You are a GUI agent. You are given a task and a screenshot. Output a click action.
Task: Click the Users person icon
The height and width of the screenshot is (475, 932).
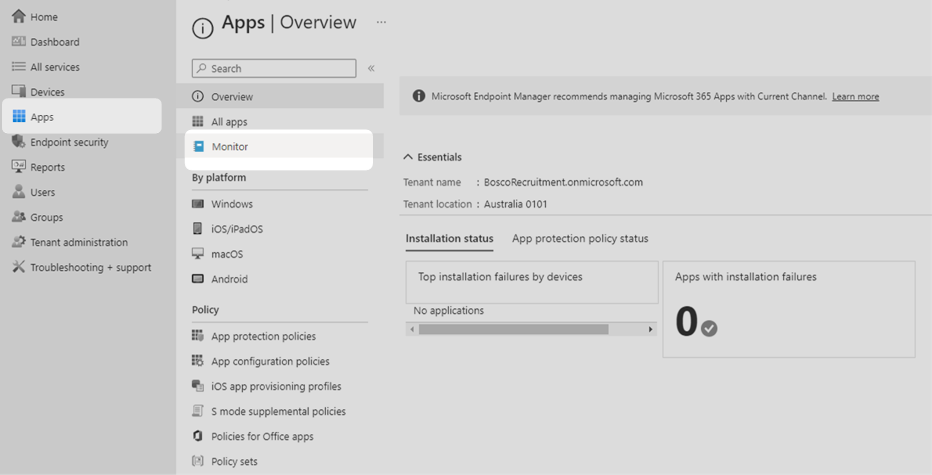click(x=19, y=191)
